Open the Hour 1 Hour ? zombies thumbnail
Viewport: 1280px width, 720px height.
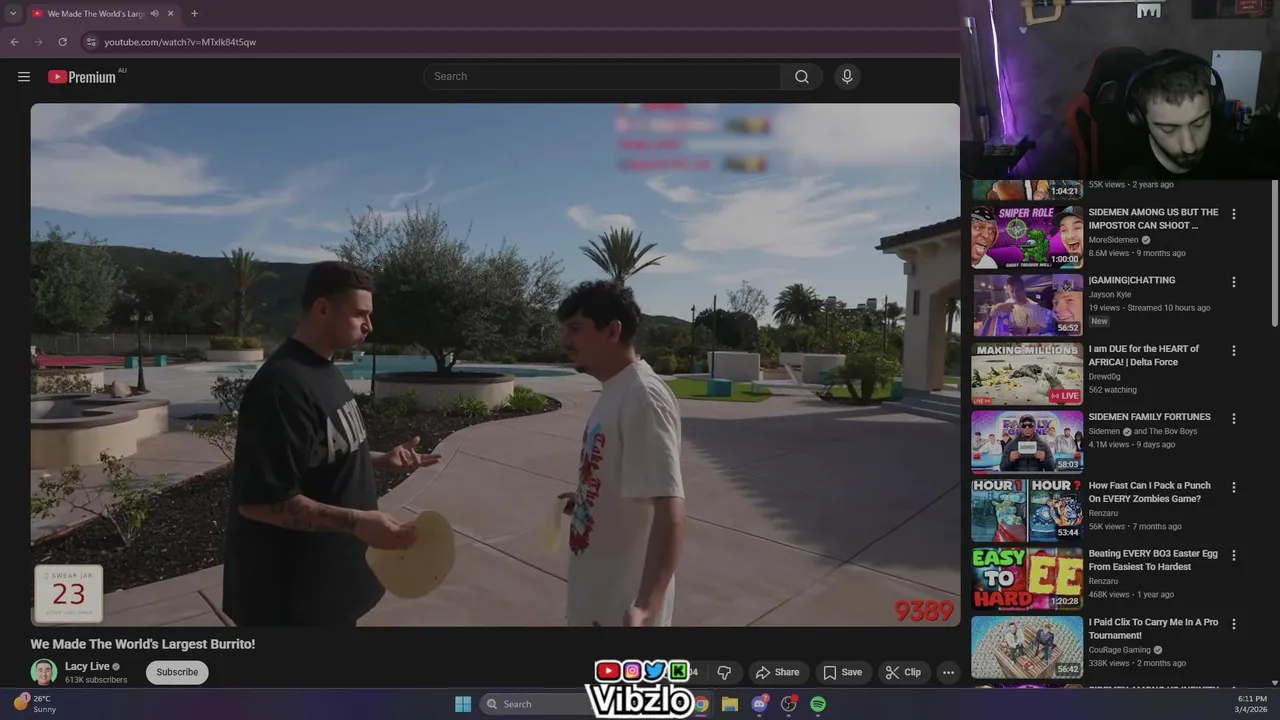coord(1027,510)
